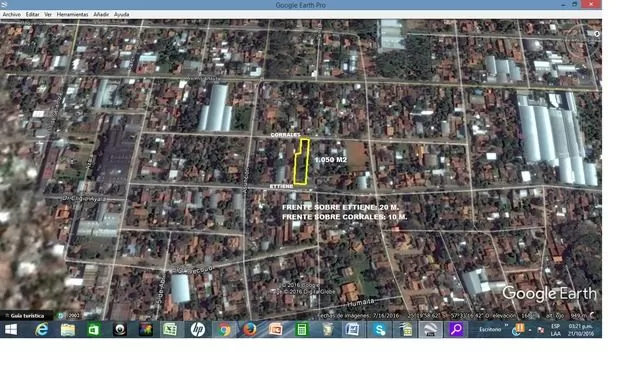Image resolution: width=640 pixels, height=377 pixels.
Task: Click the 2003 historical imagery button
Action: coord(69,315)
